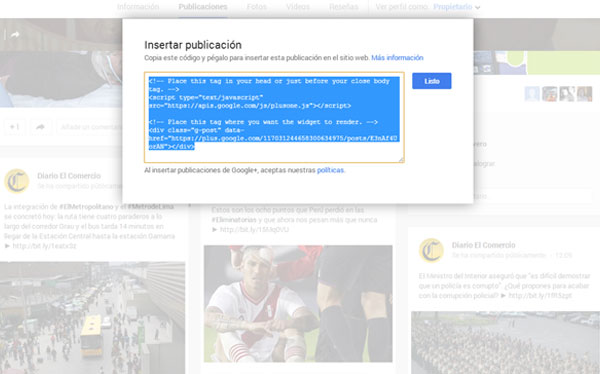Click inside the embed code text area

[274, 117]
